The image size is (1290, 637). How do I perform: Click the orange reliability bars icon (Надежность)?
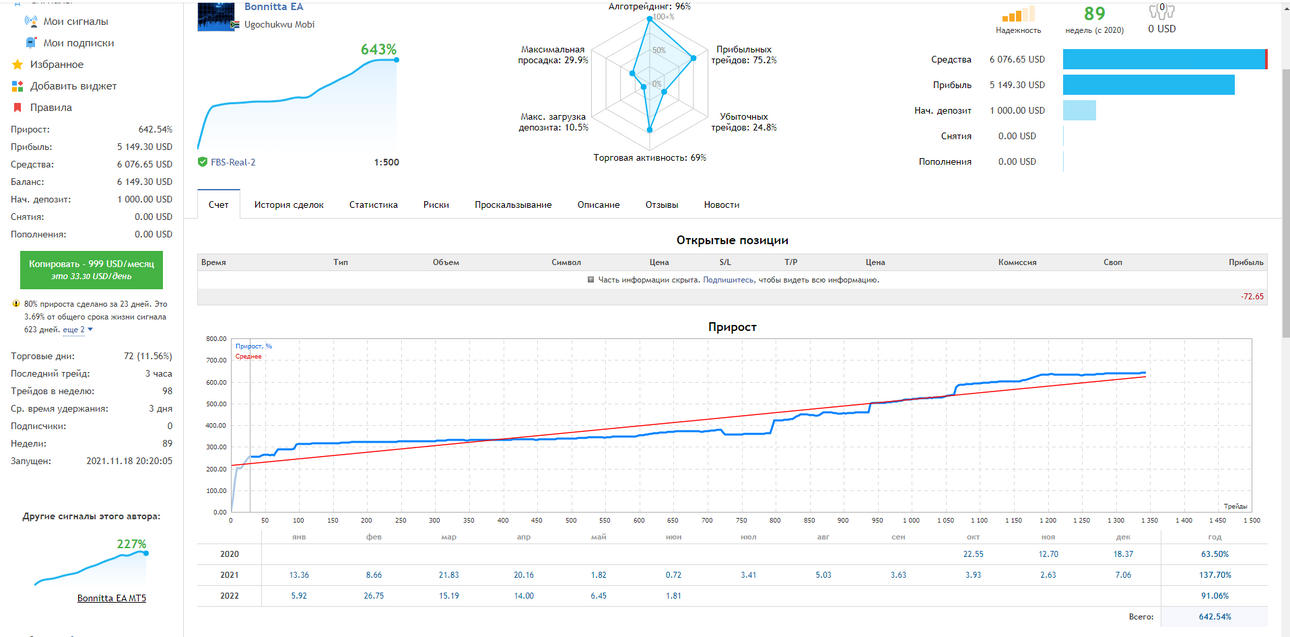1018,14
